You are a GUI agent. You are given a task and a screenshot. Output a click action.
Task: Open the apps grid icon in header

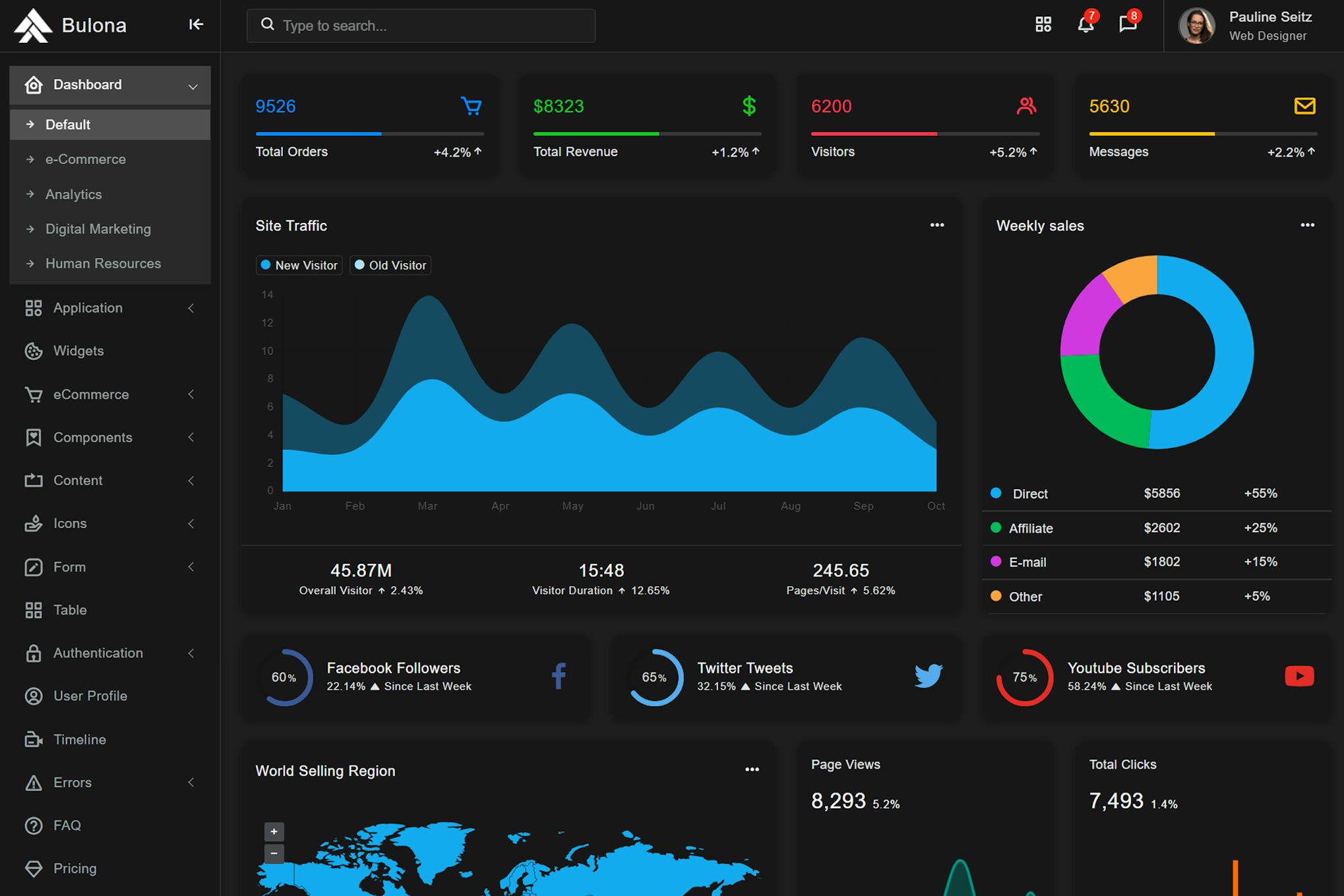(1043, 25)
